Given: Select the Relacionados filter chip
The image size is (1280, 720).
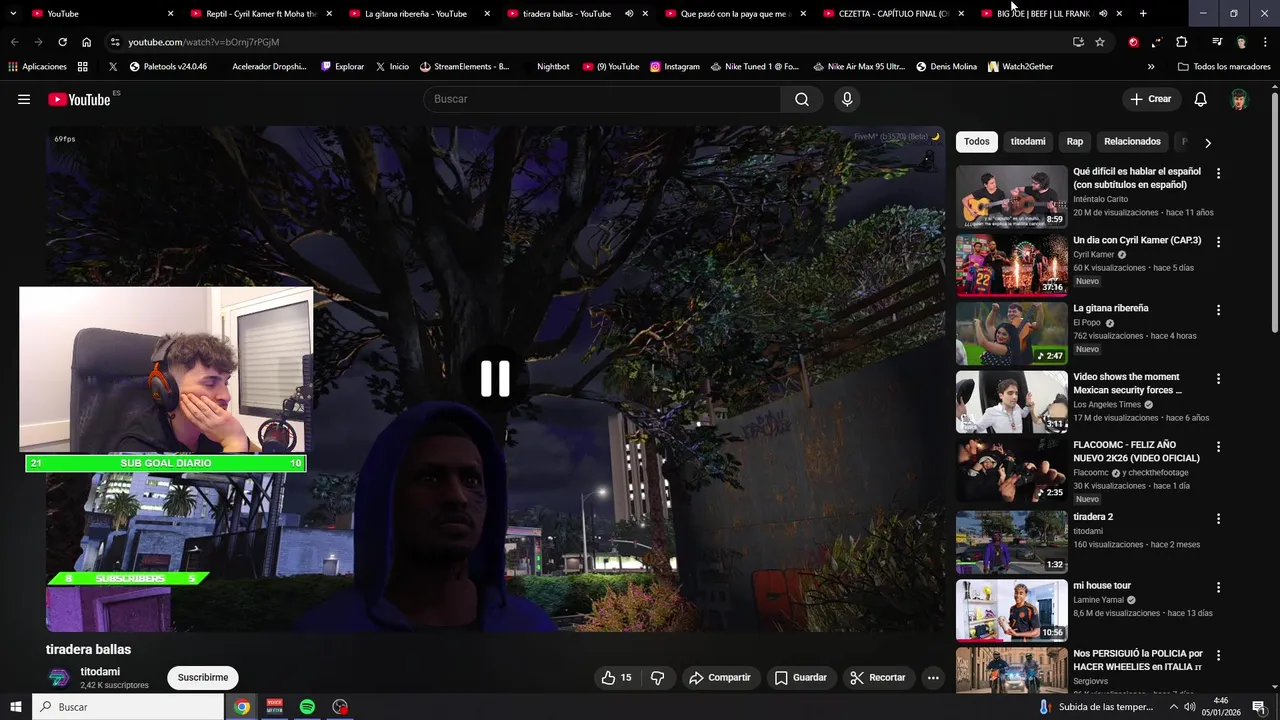Looking at the screenshot, I should (1132, 142).
